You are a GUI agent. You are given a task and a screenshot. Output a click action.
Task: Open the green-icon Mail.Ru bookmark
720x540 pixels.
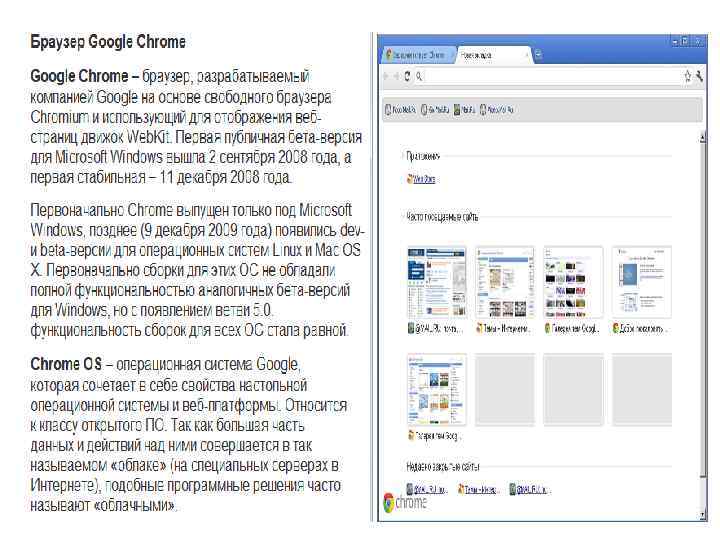coord(464,110)
